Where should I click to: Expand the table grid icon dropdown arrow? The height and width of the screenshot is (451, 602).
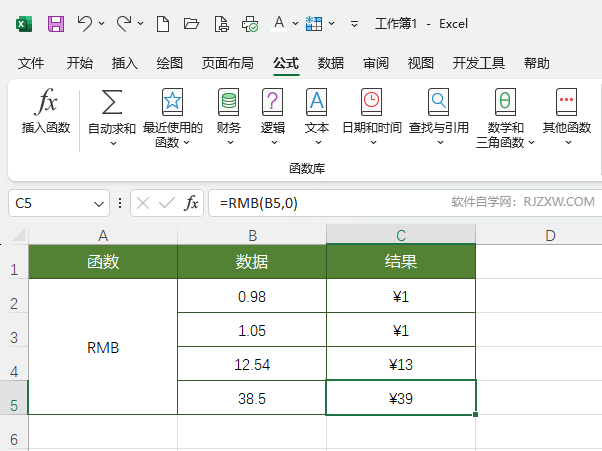coord(331,24)
